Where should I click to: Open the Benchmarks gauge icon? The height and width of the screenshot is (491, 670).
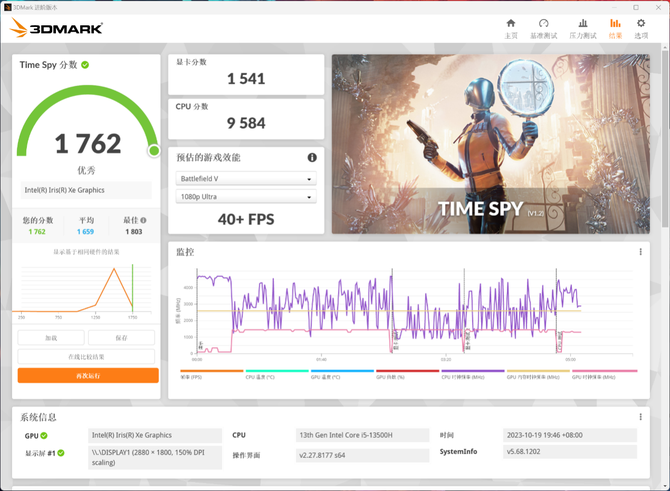coord(544,23)
